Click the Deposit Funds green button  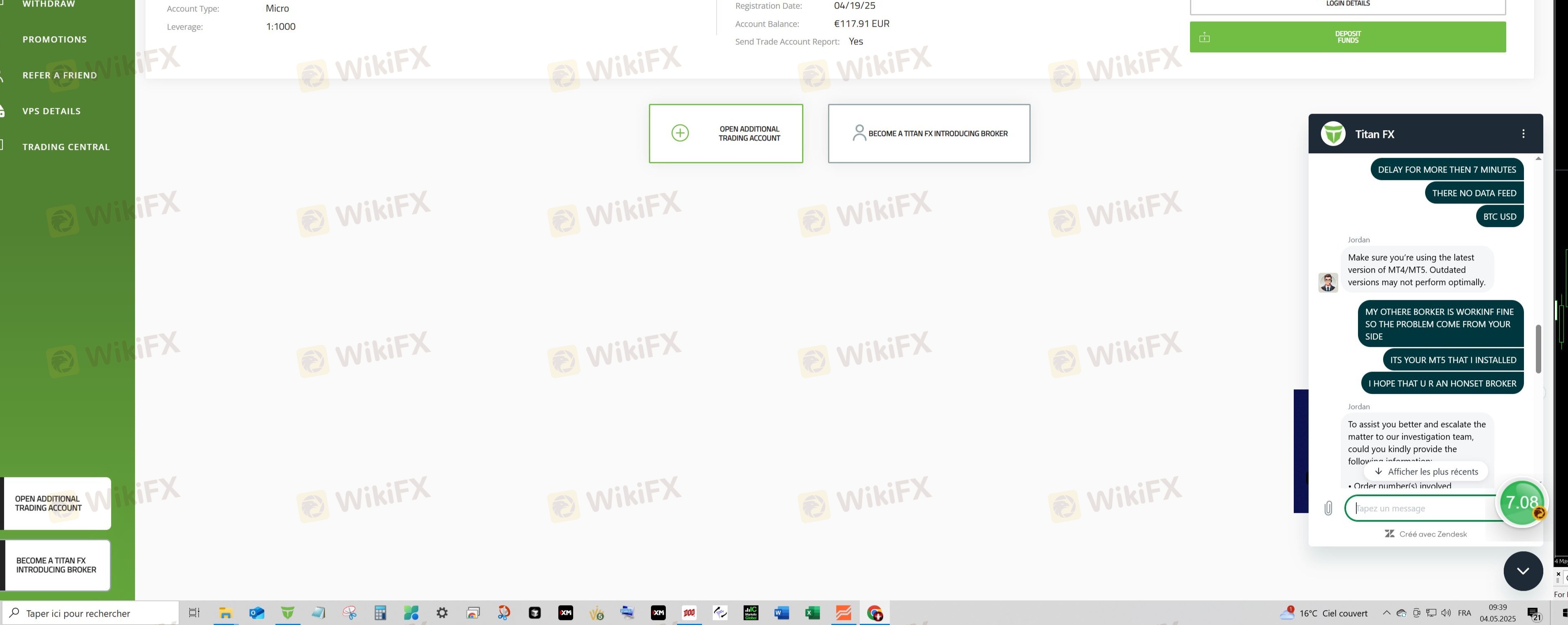tap(1348, 37)
